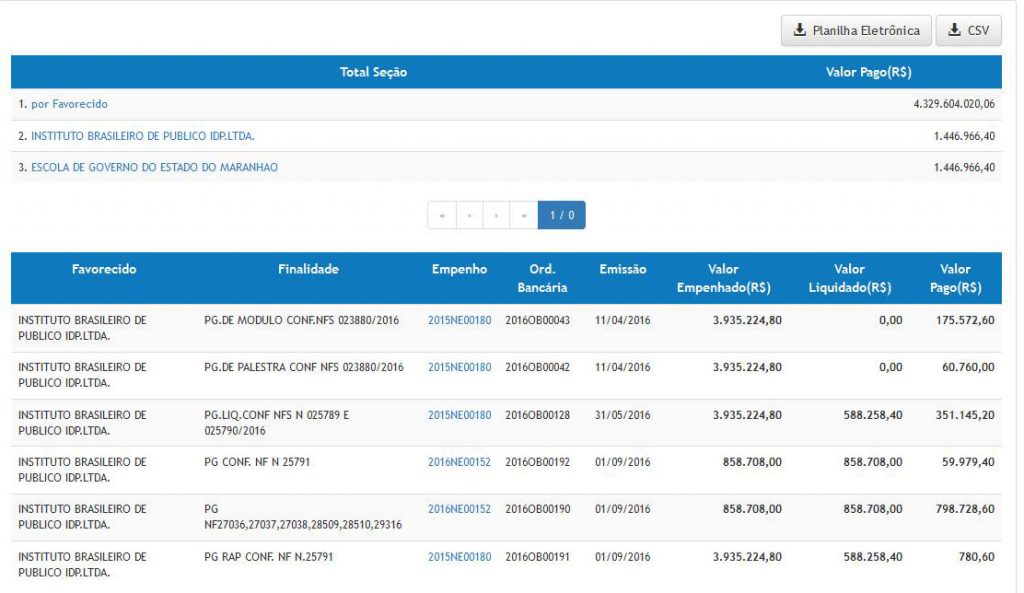
Task: Open the empenho link for order 2016OB00128
Action: 459,415
